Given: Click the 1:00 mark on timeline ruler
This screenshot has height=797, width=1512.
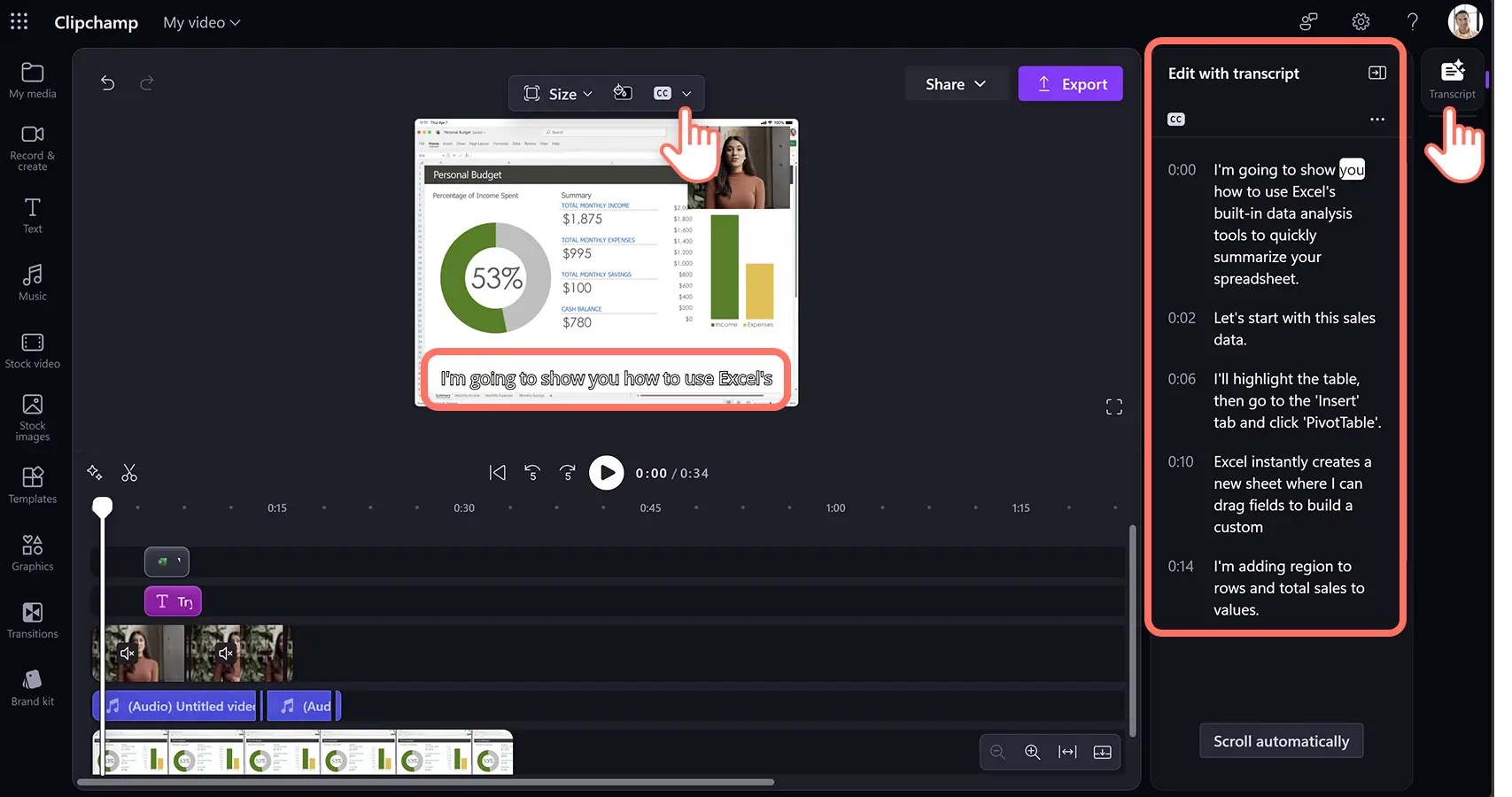Looking at the screenshot, I should 835,507.
